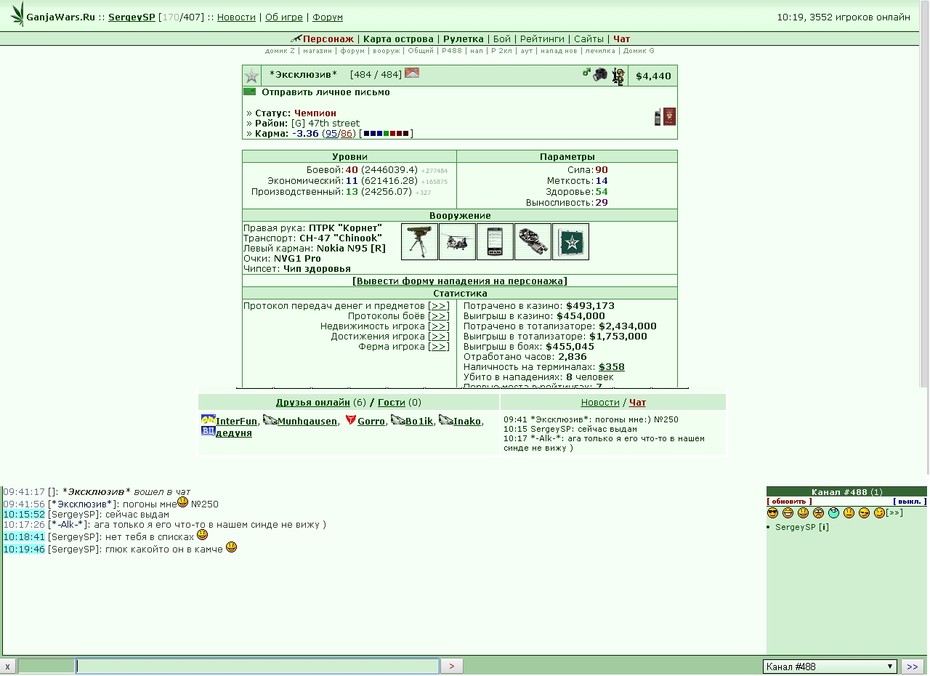Click the лечилка quick link
930x676 pixels.
pyautogui.click(x=600, y=51)
